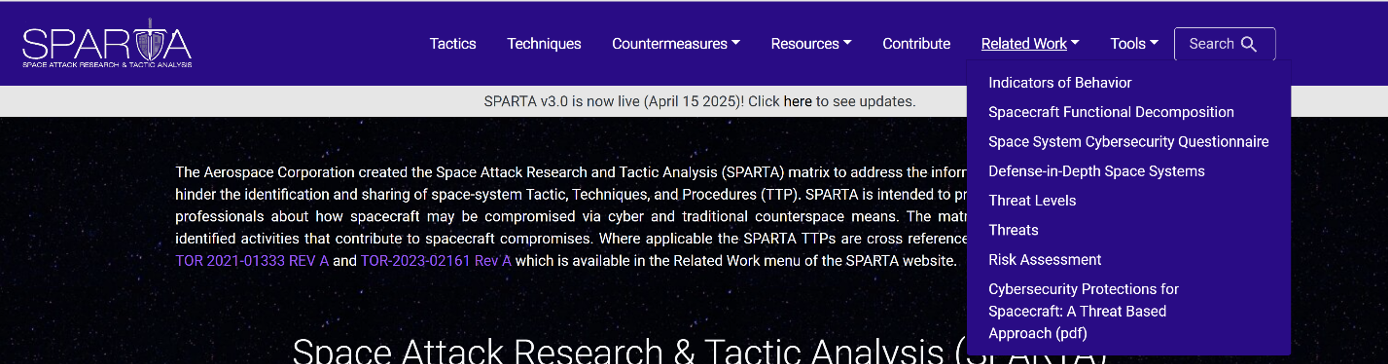Open the TOR 2021-01333 REV A link
1388x364 pixels.
click(252, 261)
